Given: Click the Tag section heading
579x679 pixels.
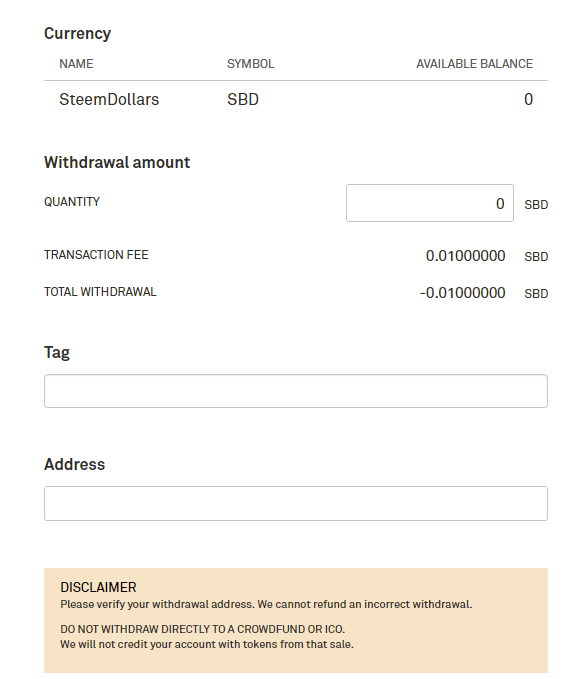Looking at the screenshot, I should (57, 353).
